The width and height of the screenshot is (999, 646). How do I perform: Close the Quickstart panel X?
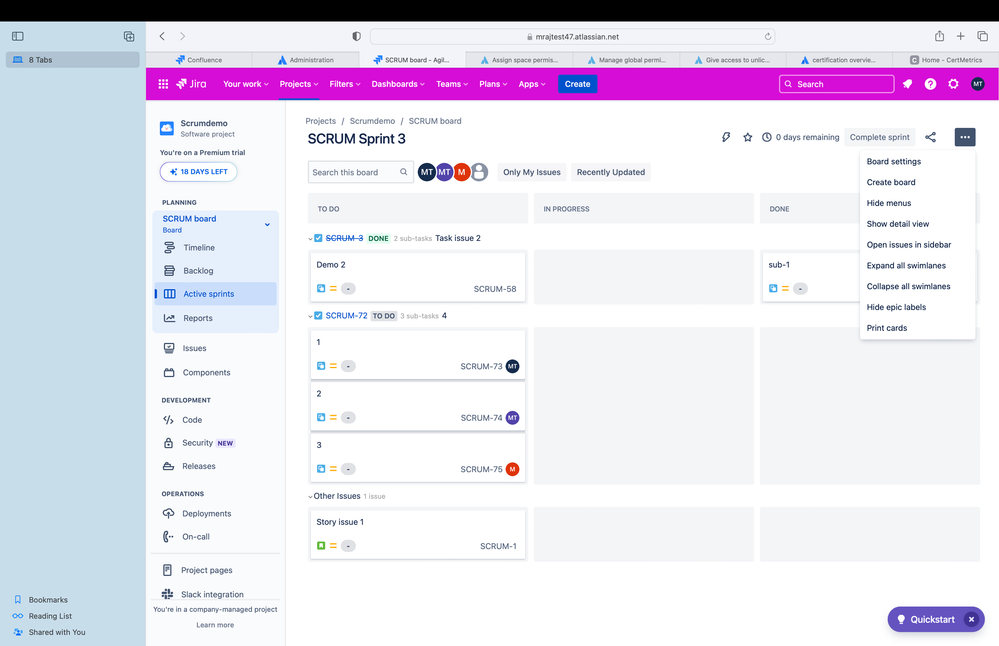(x=971, y=619)
